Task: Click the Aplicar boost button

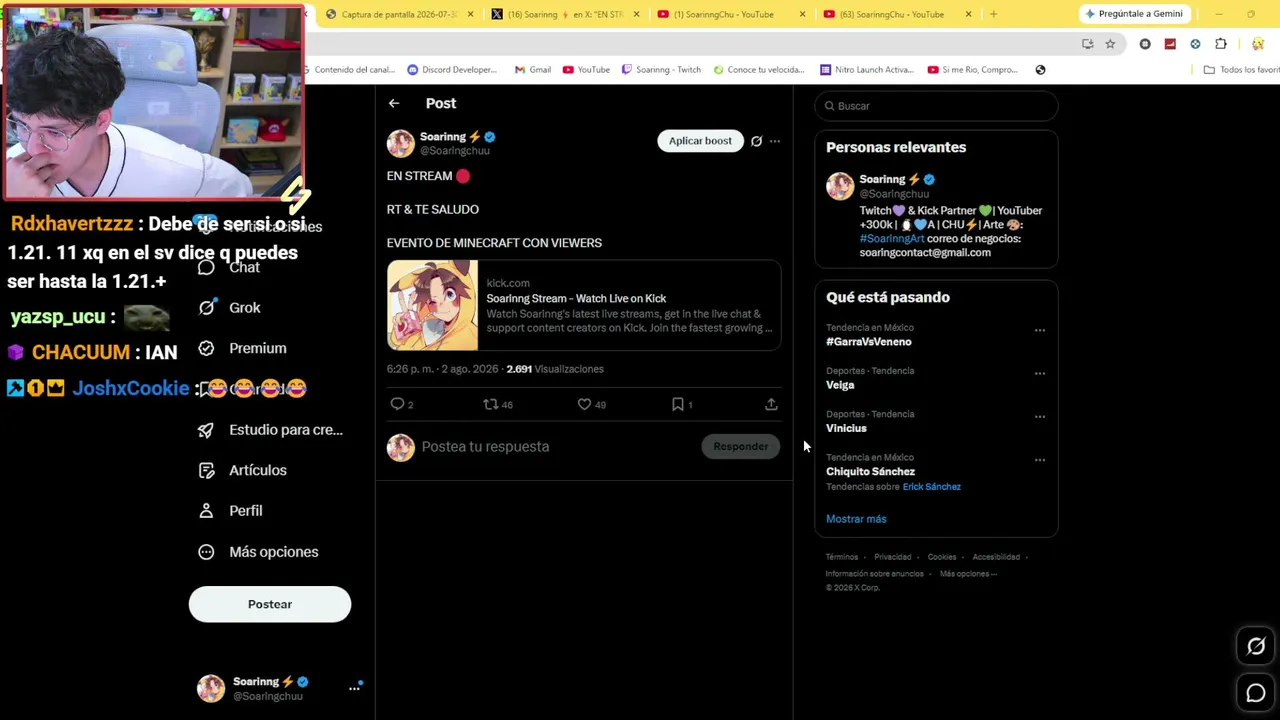Action: [700, 141]
